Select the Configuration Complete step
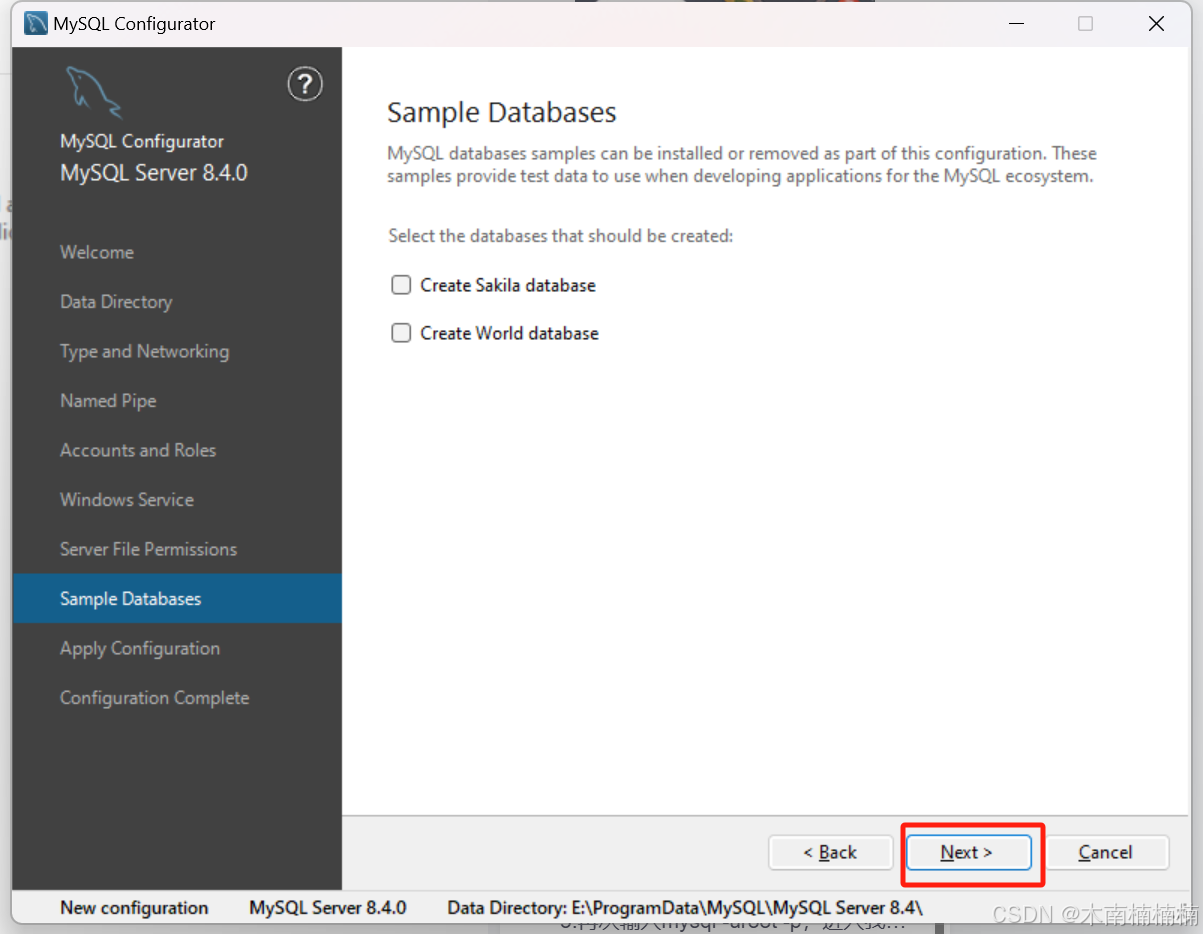Viewport: 1203px width, 934px height. tap(155, 698)
